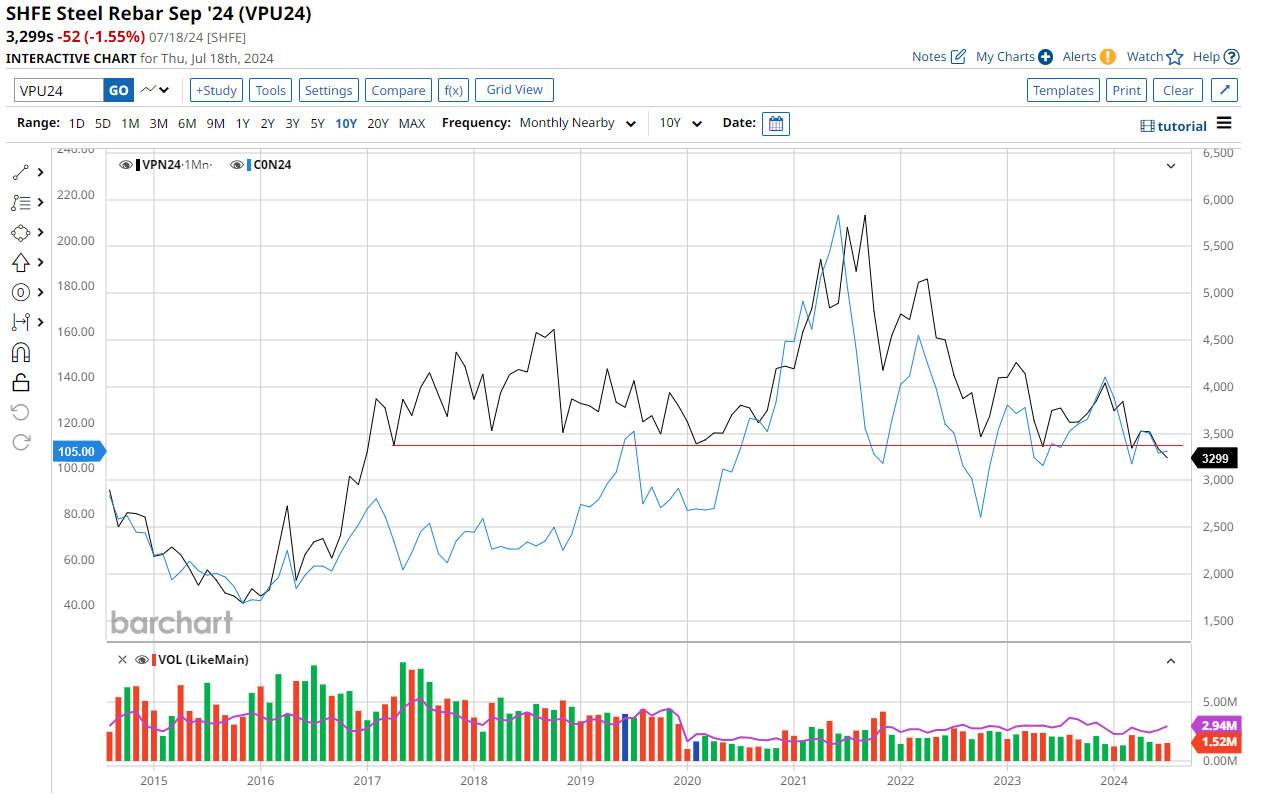The height and width of the screenshot is (810, 1265).
Task: Hide the VPN24 series via eye icon
Action: click(x=126, y=165)
